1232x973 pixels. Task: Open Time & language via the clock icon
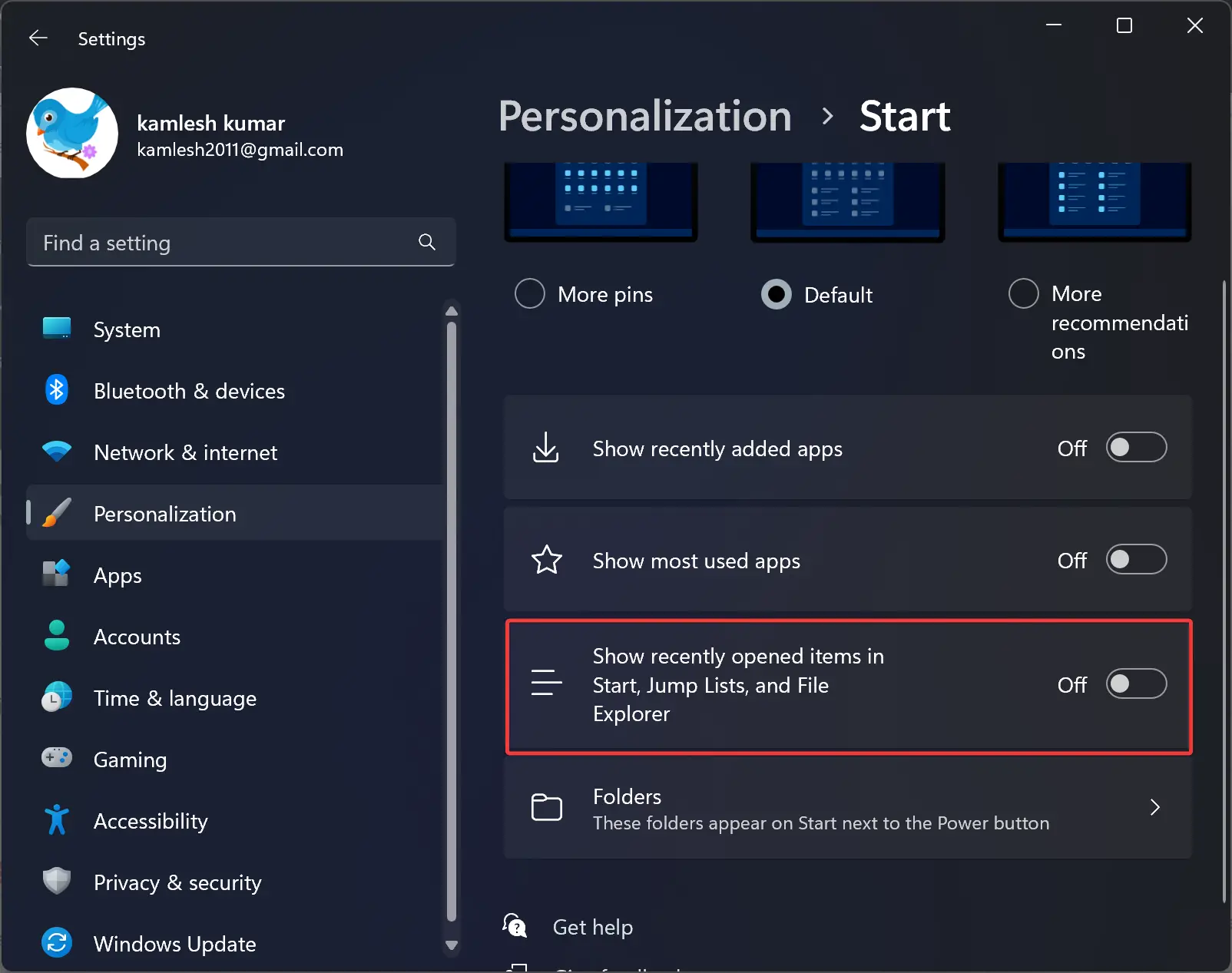(x=57, y=697)
